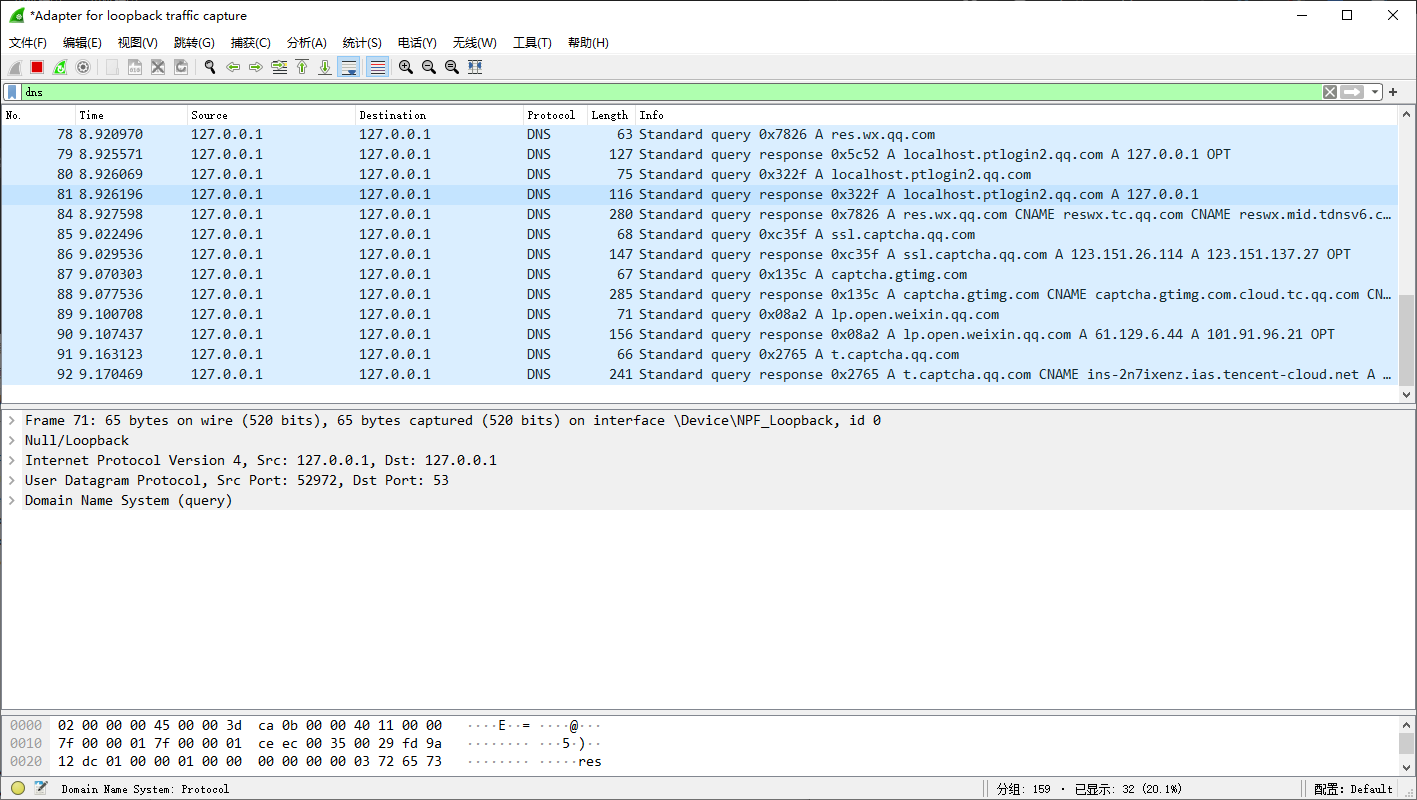Zoom in on packet list text
Viewport: 1417px width, 800px height.
(x=406, y=67)
